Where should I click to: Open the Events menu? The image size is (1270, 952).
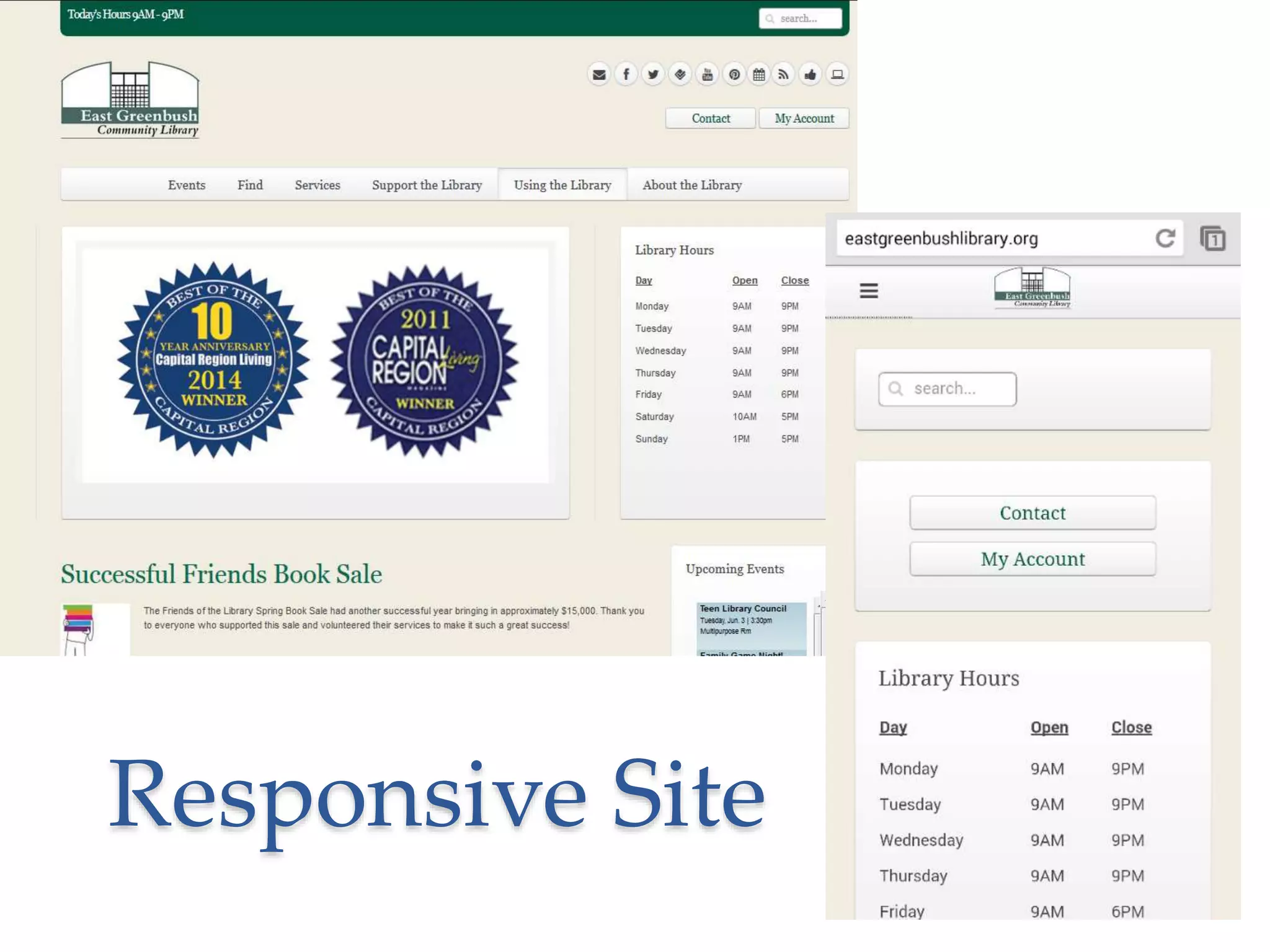point(187,185)
